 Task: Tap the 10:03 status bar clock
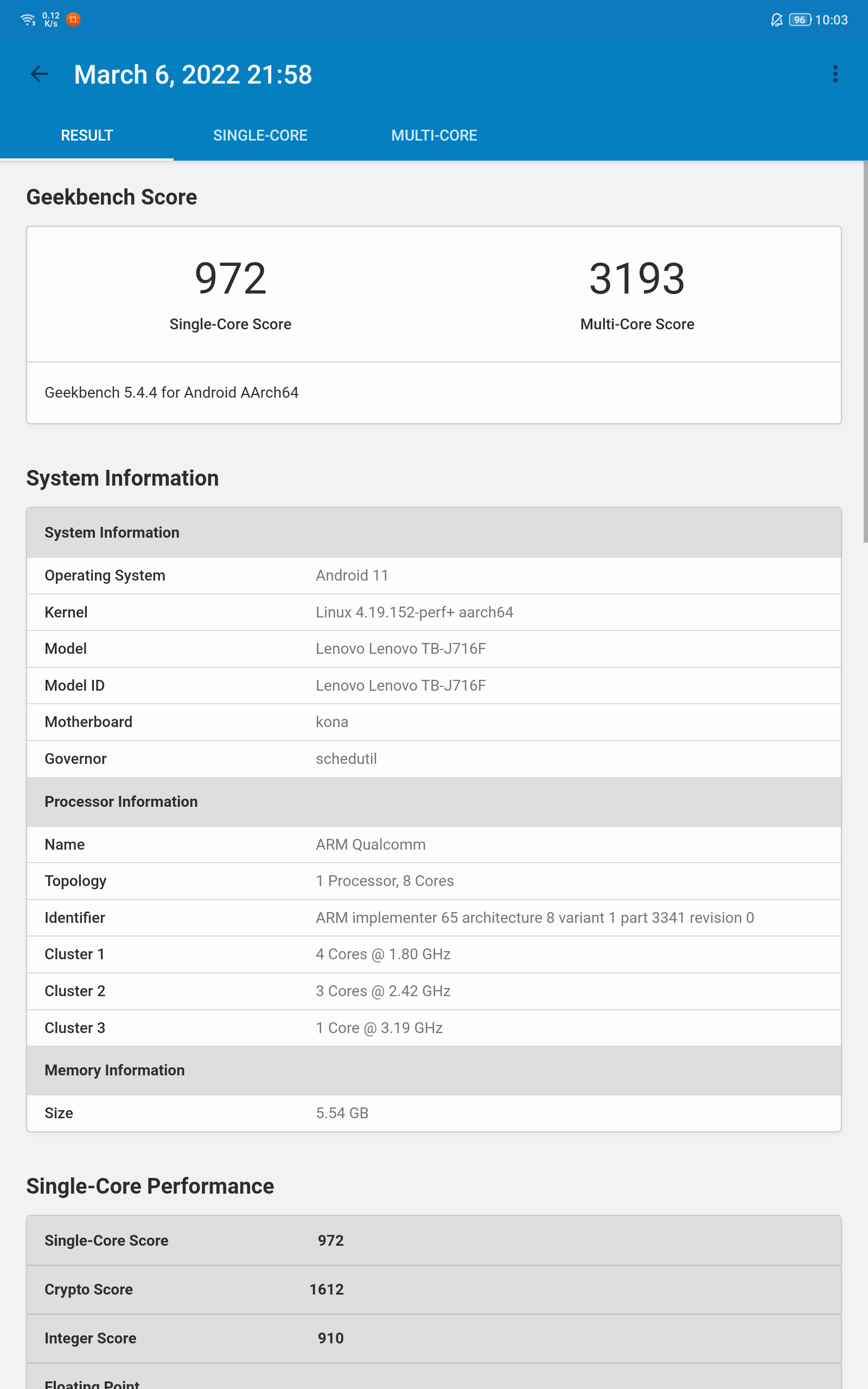(x=831, y=20)
